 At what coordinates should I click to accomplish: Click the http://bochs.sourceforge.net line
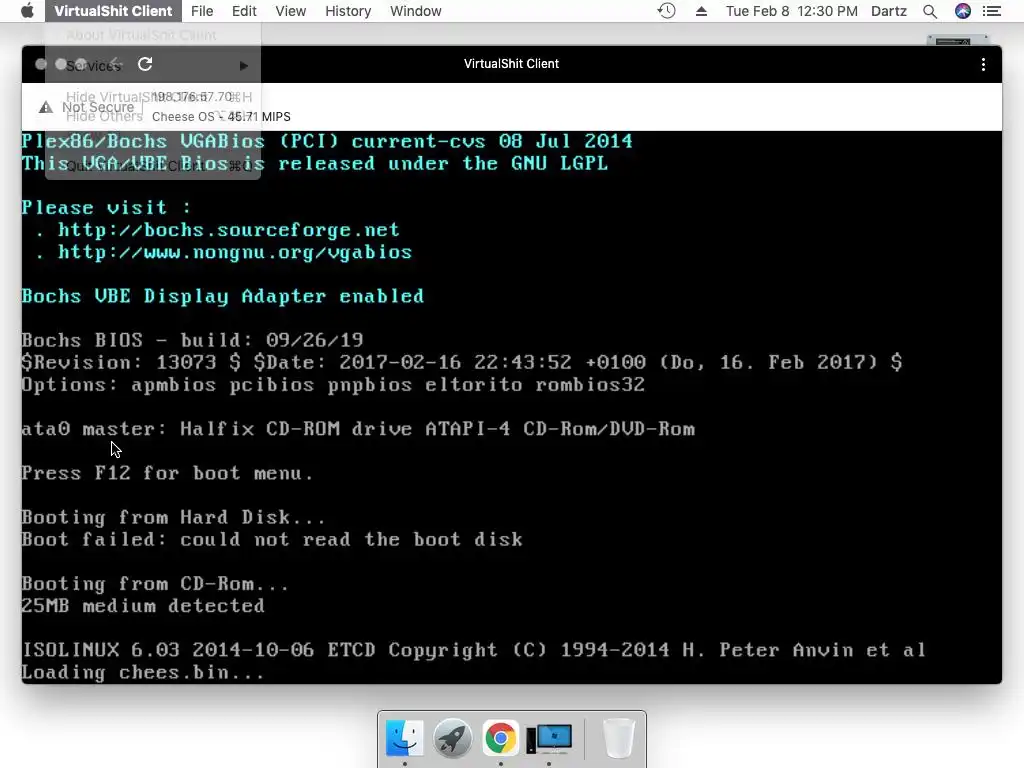pyautogui.click(x=229, y=230)
